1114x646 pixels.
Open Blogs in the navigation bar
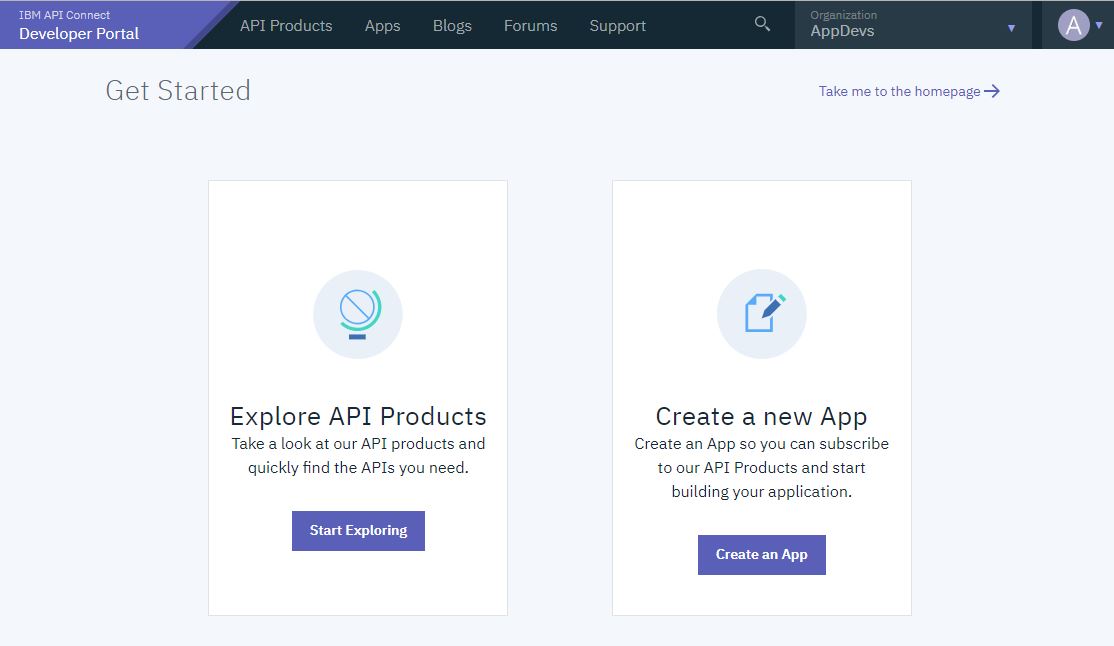pyautogui.click(x=452, y=26)
